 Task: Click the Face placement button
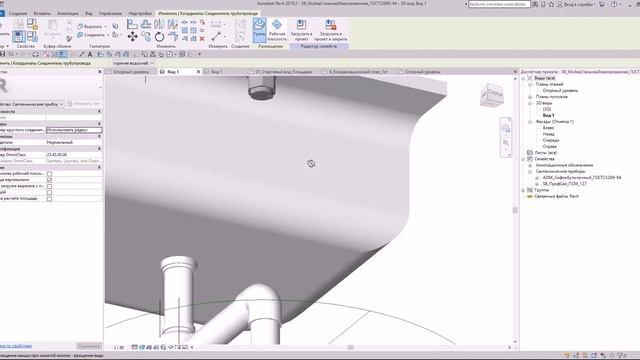pyautogui.click(x=259, y=30)
